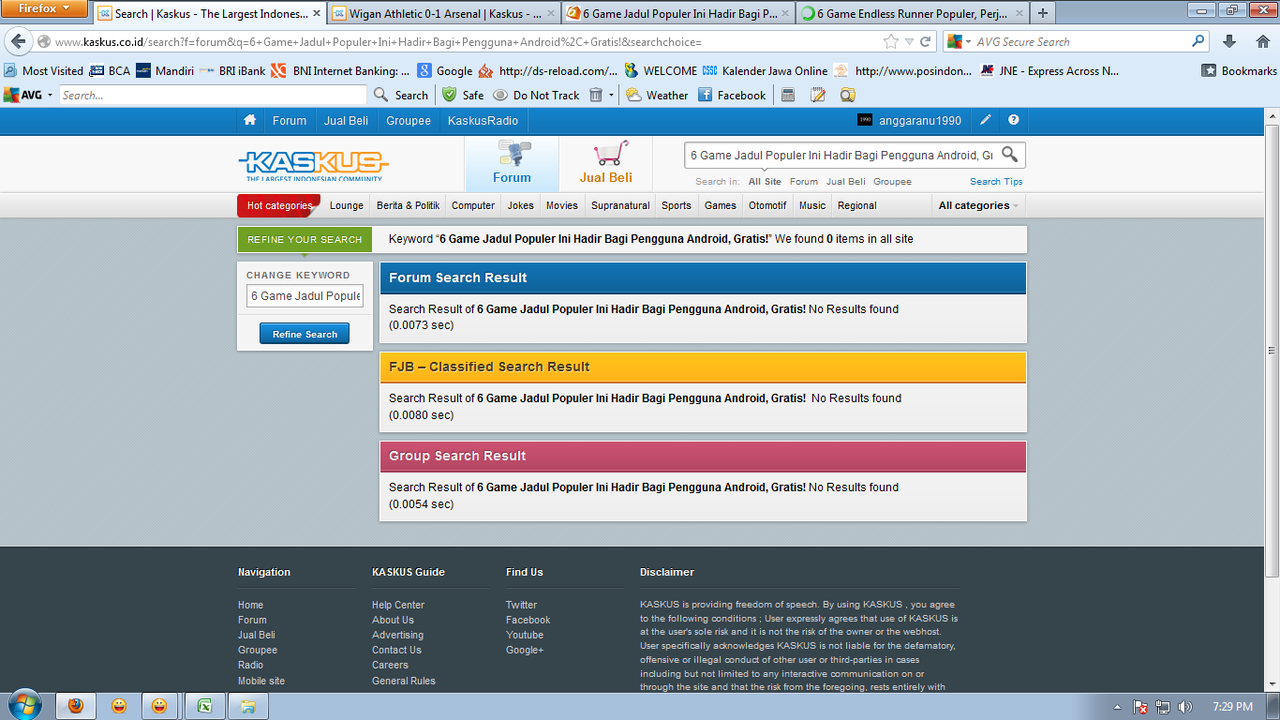
Task: Filter search in Groupee
Action: [x=892, y=182]
